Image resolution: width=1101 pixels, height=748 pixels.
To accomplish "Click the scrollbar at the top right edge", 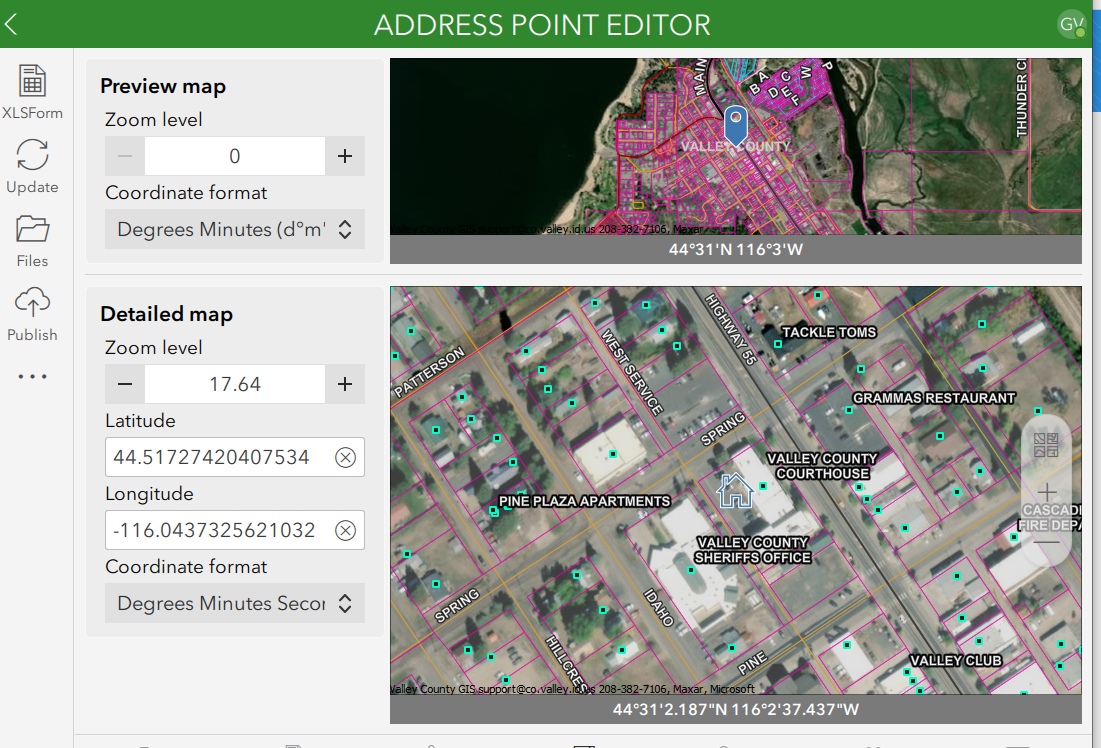I will (1095, 75).
